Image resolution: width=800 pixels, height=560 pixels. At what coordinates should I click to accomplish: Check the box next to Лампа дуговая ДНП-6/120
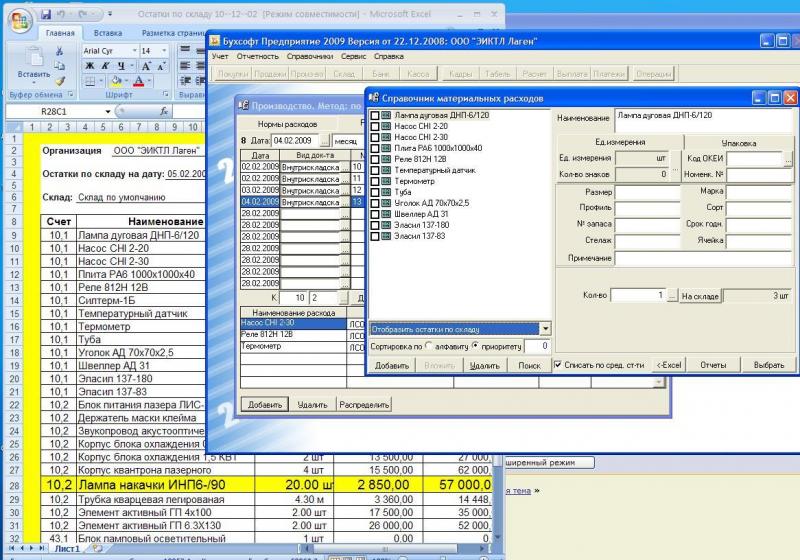tap(375, 116)
